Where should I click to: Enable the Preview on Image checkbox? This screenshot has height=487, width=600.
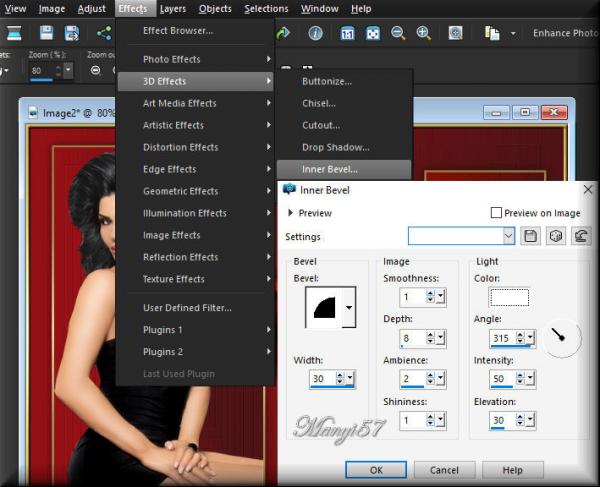[x=496, y=213]
